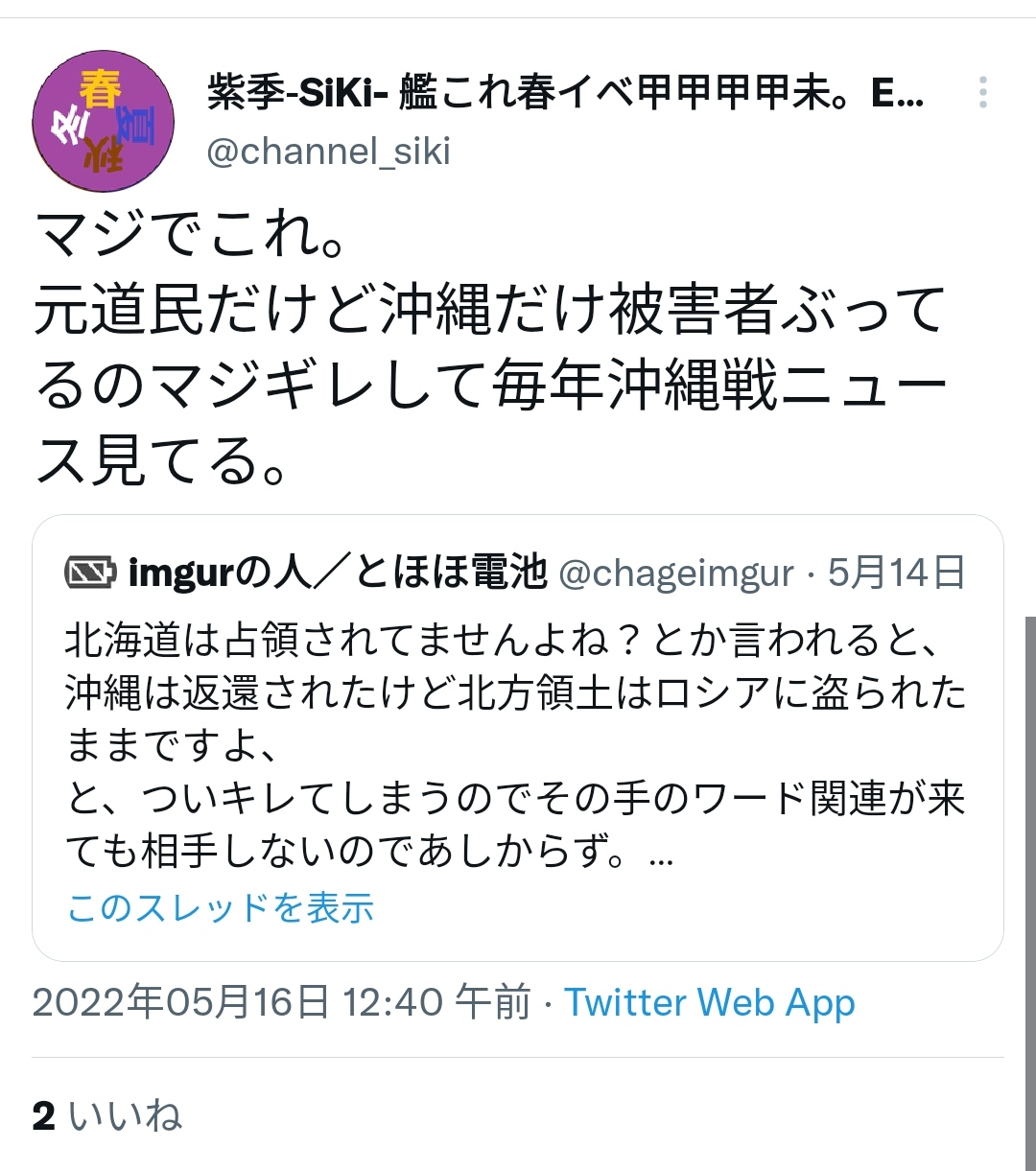Open the @channel_siki handle

(329, 152)
